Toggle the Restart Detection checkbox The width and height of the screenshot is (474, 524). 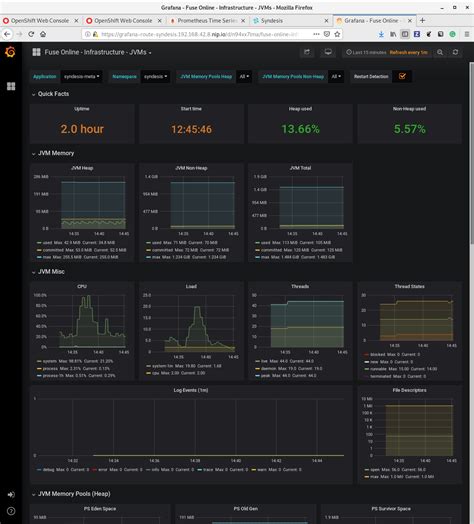(402, 76)
